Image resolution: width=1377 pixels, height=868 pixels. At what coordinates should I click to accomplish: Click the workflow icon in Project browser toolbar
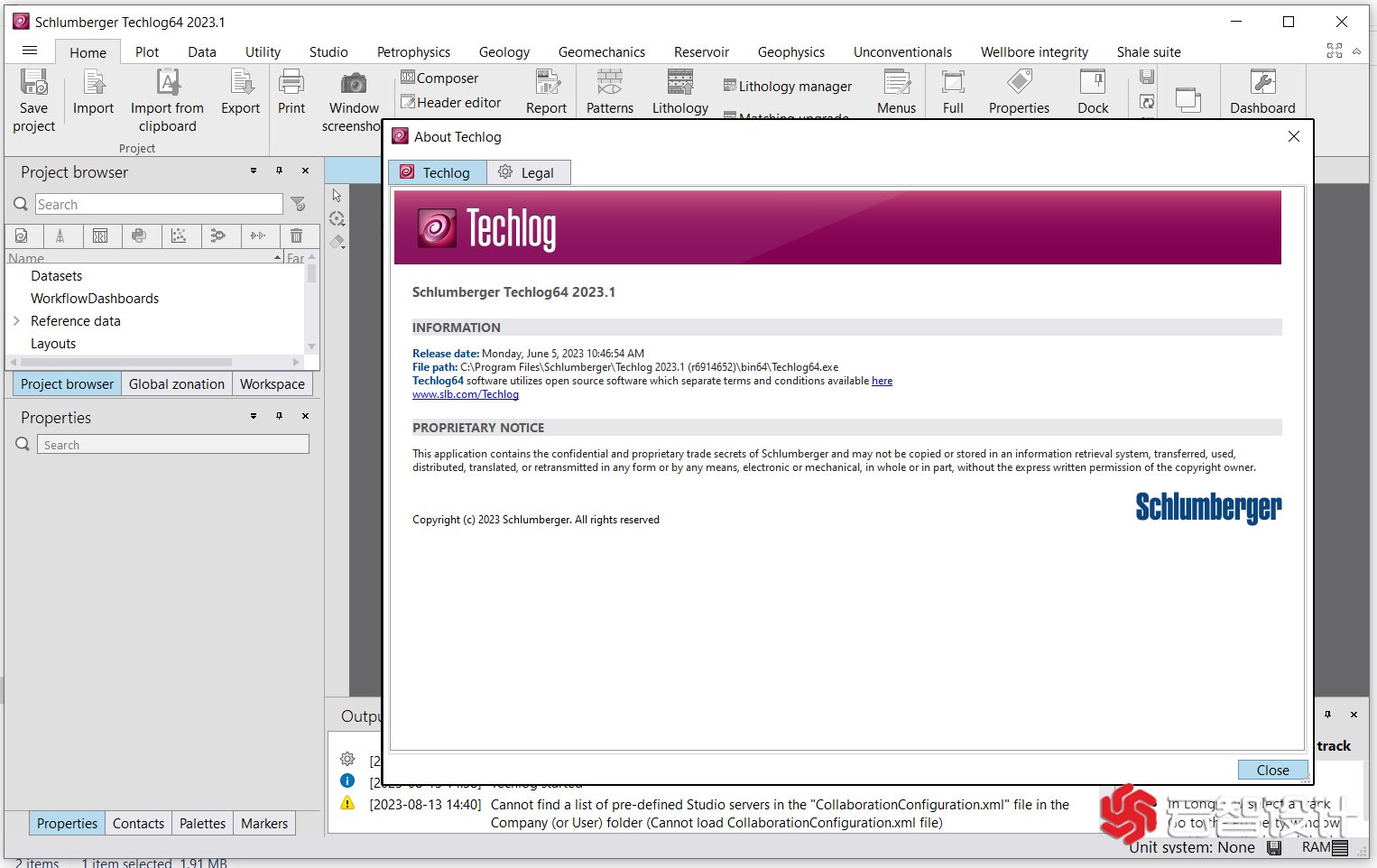point(217,236)
